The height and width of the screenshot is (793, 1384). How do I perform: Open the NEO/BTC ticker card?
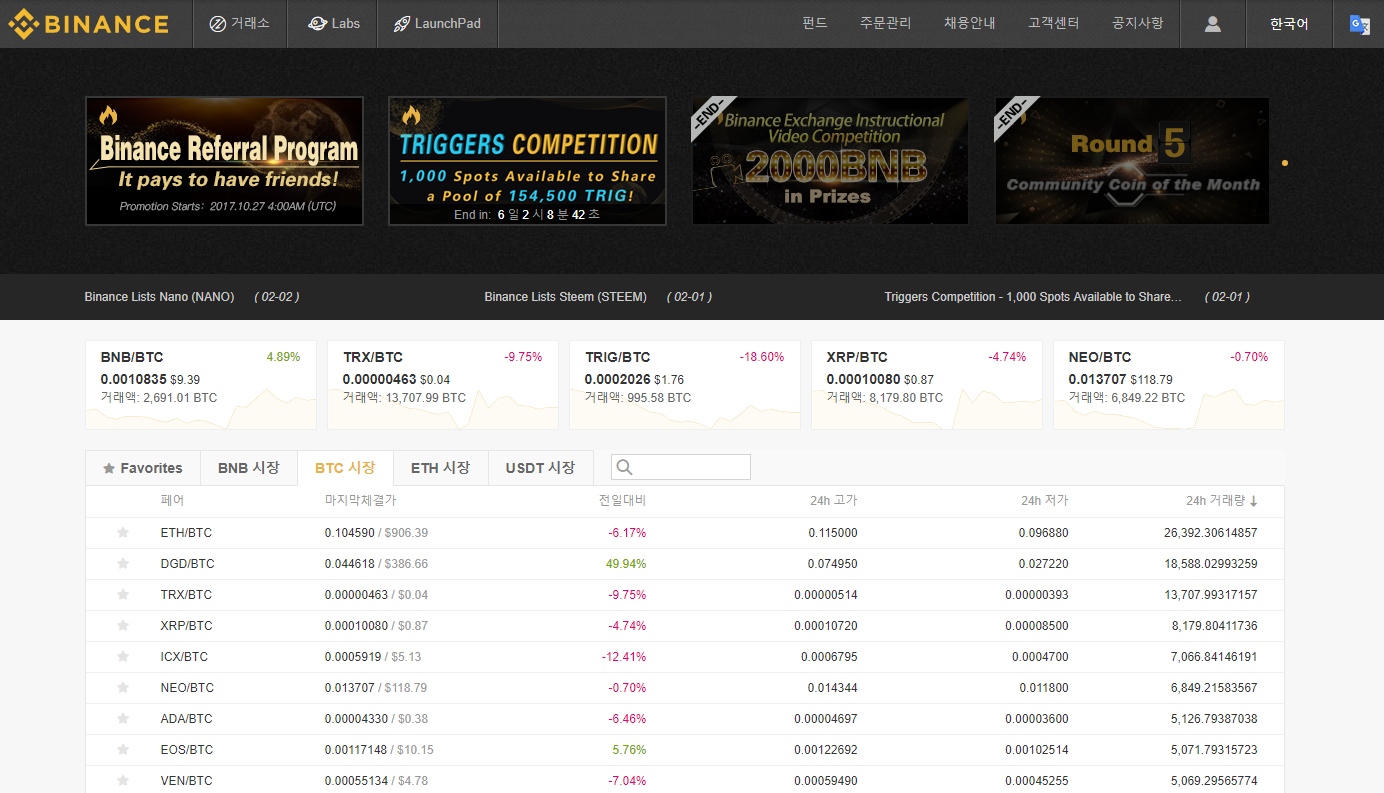coord(1169,385)
